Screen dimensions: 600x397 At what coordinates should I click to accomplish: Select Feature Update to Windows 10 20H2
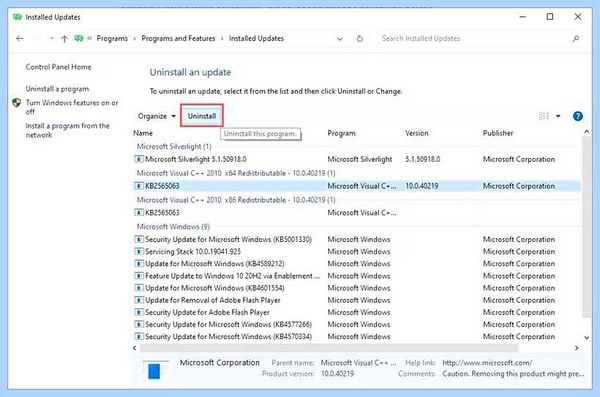pos(357,276)
